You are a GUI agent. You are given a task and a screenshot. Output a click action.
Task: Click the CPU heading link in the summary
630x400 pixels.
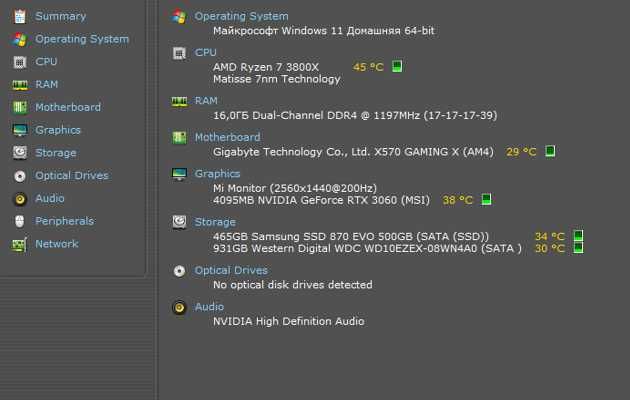pos(205,53)
